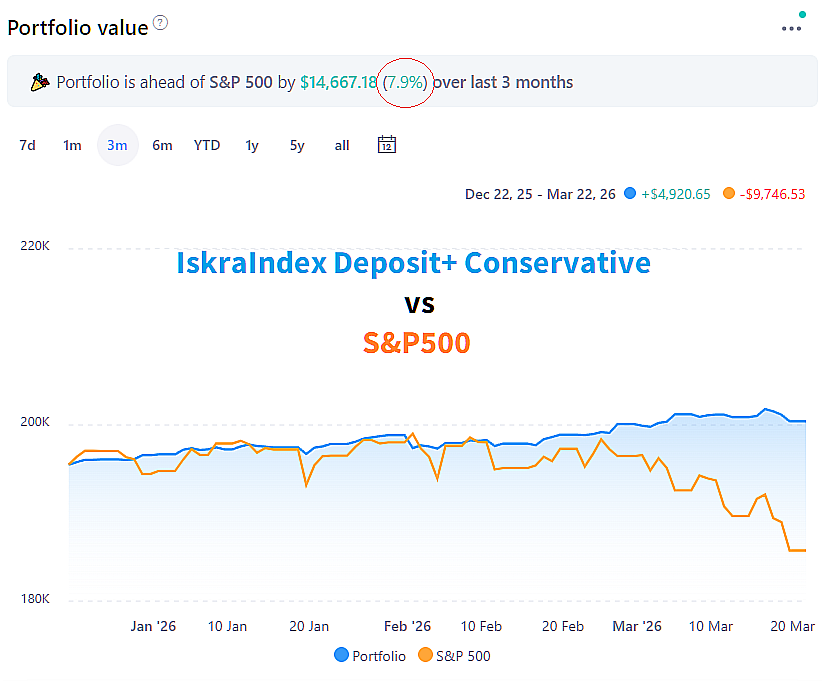Click the Dec 22 - Mar 22 date label
The image size is (835, 681).
click(x=540, y=194)
